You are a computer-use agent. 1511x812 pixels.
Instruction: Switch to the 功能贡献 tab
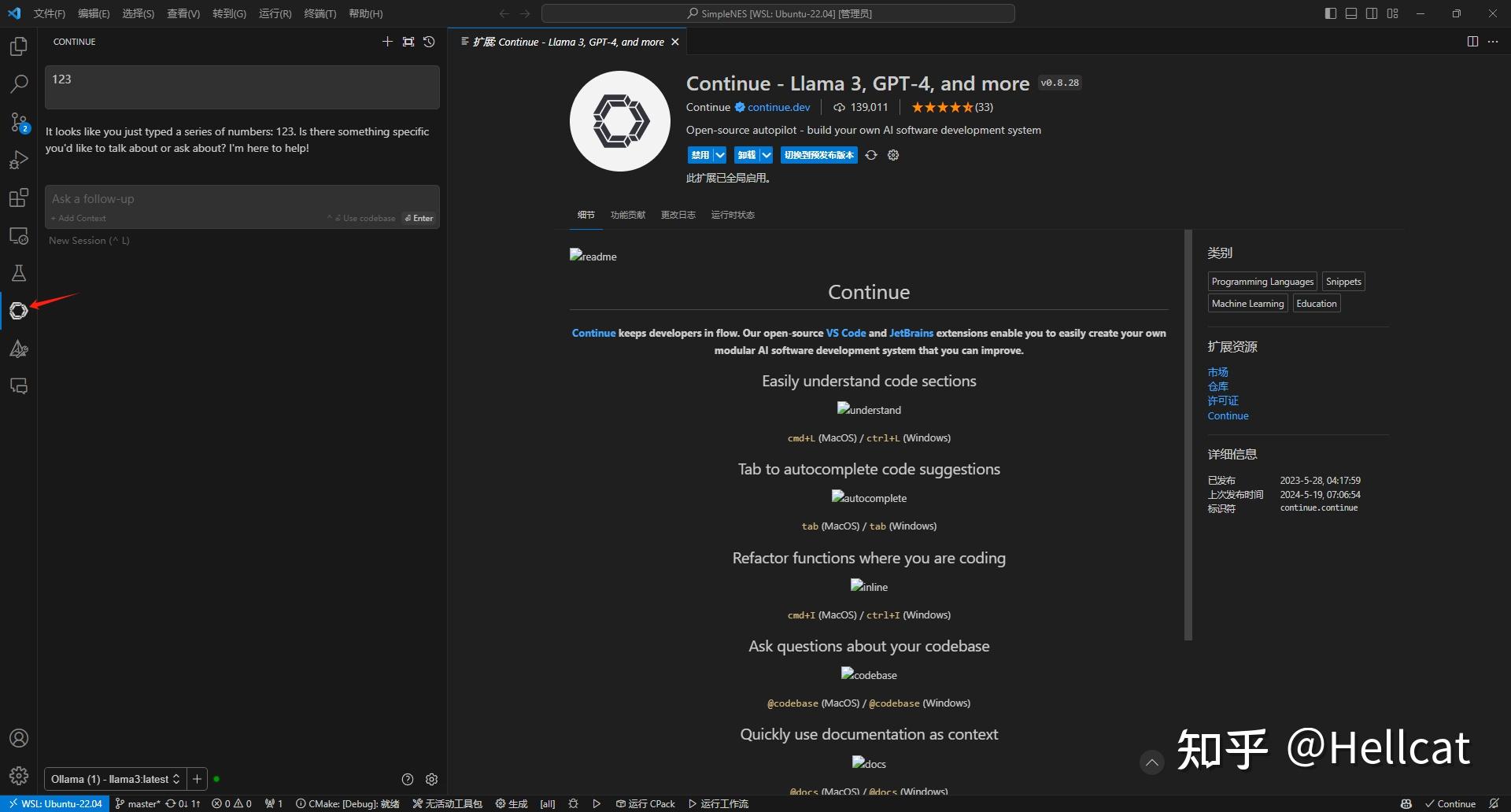tap(627, 214)
